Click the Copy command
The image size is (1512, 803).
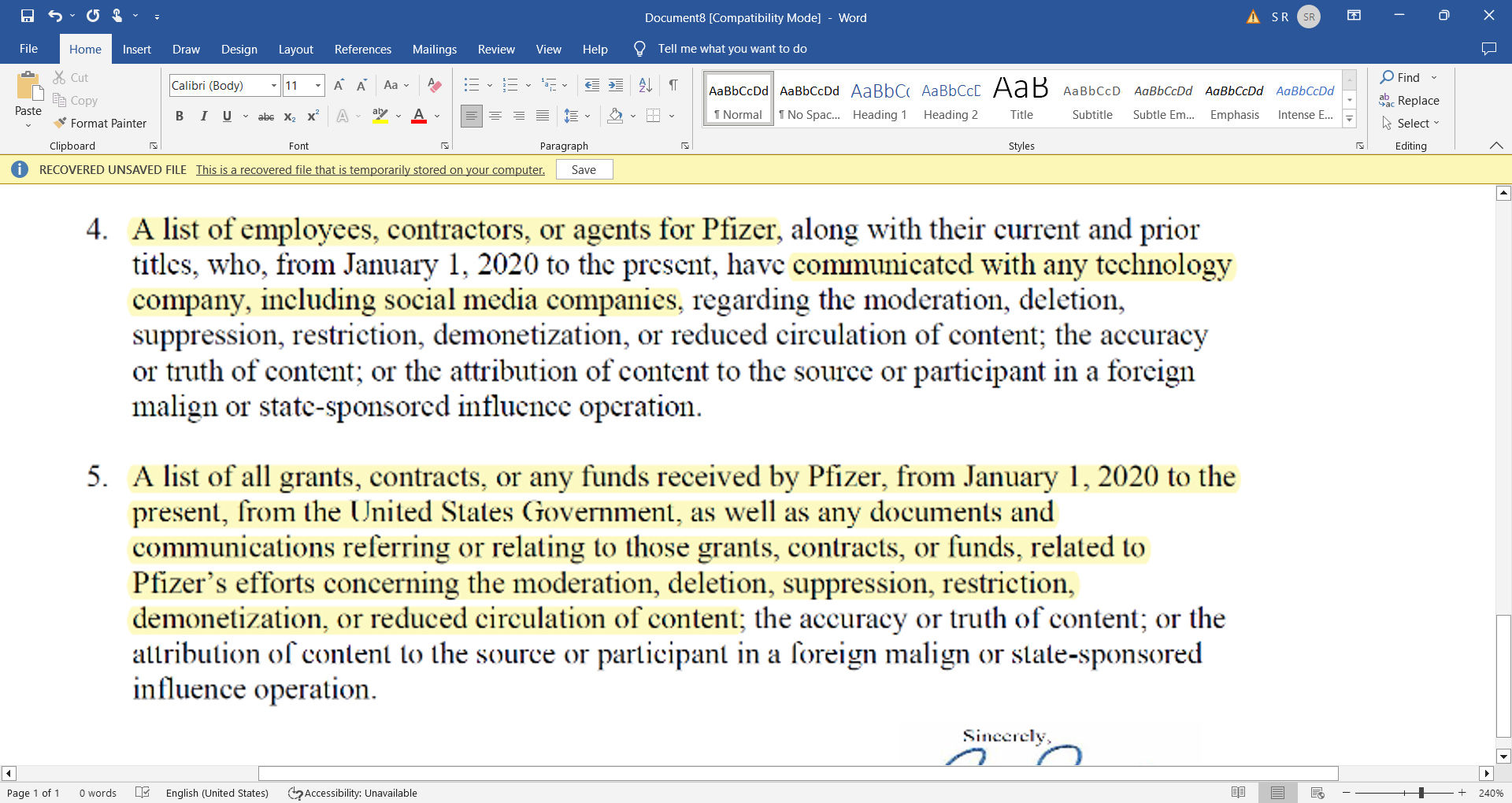click(75, 100)
